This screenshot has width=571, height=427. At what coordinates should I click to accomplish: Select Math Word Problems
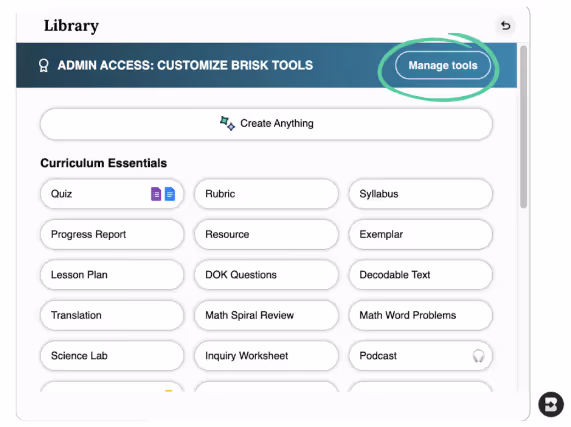421,315
